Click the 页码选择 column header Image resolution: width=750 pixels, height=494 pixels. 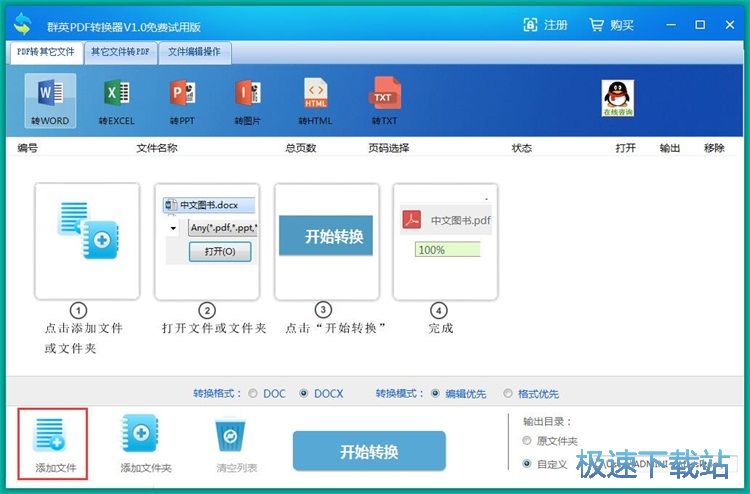pos(388,148)
